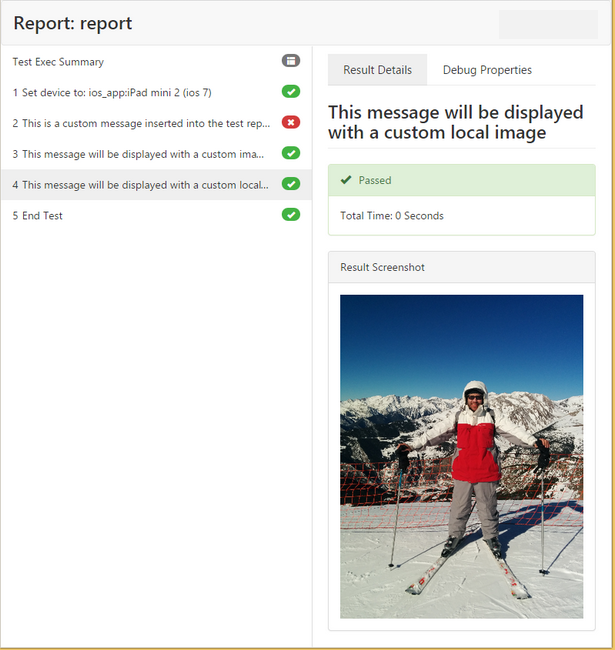Click the green check icon for step 1
This screenshot has height=650, width=615.
tap(290, 92)
